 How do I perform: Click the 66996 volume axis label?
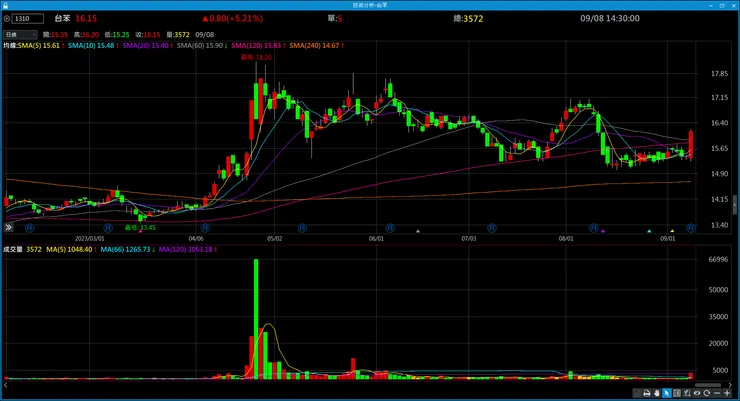(718, 259)
